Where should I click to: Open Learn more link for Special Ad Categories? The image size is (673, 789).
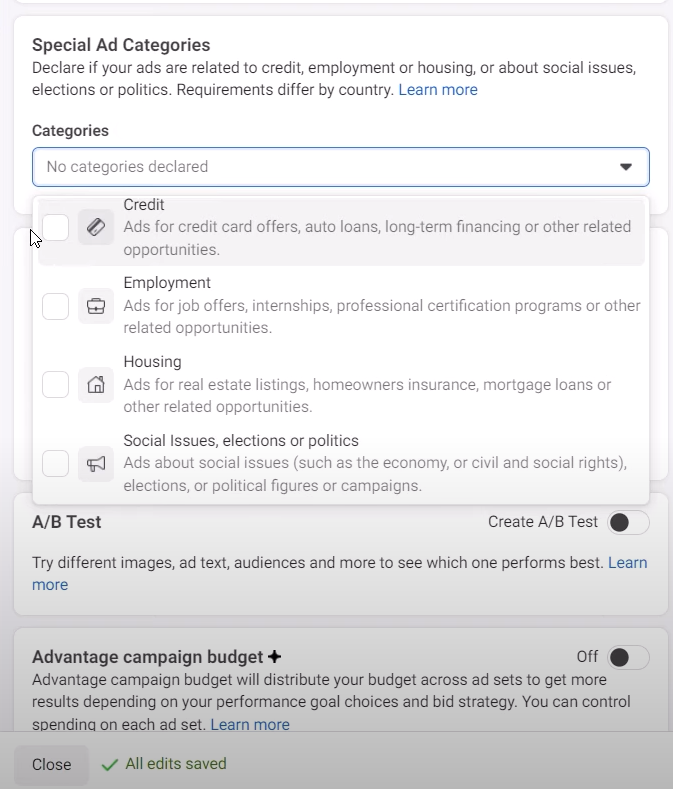[438, 90]
